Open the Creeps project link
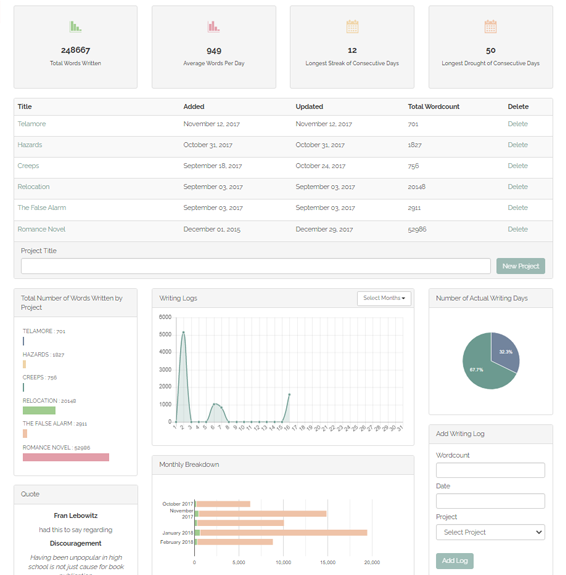 click(x=28, y=166)
